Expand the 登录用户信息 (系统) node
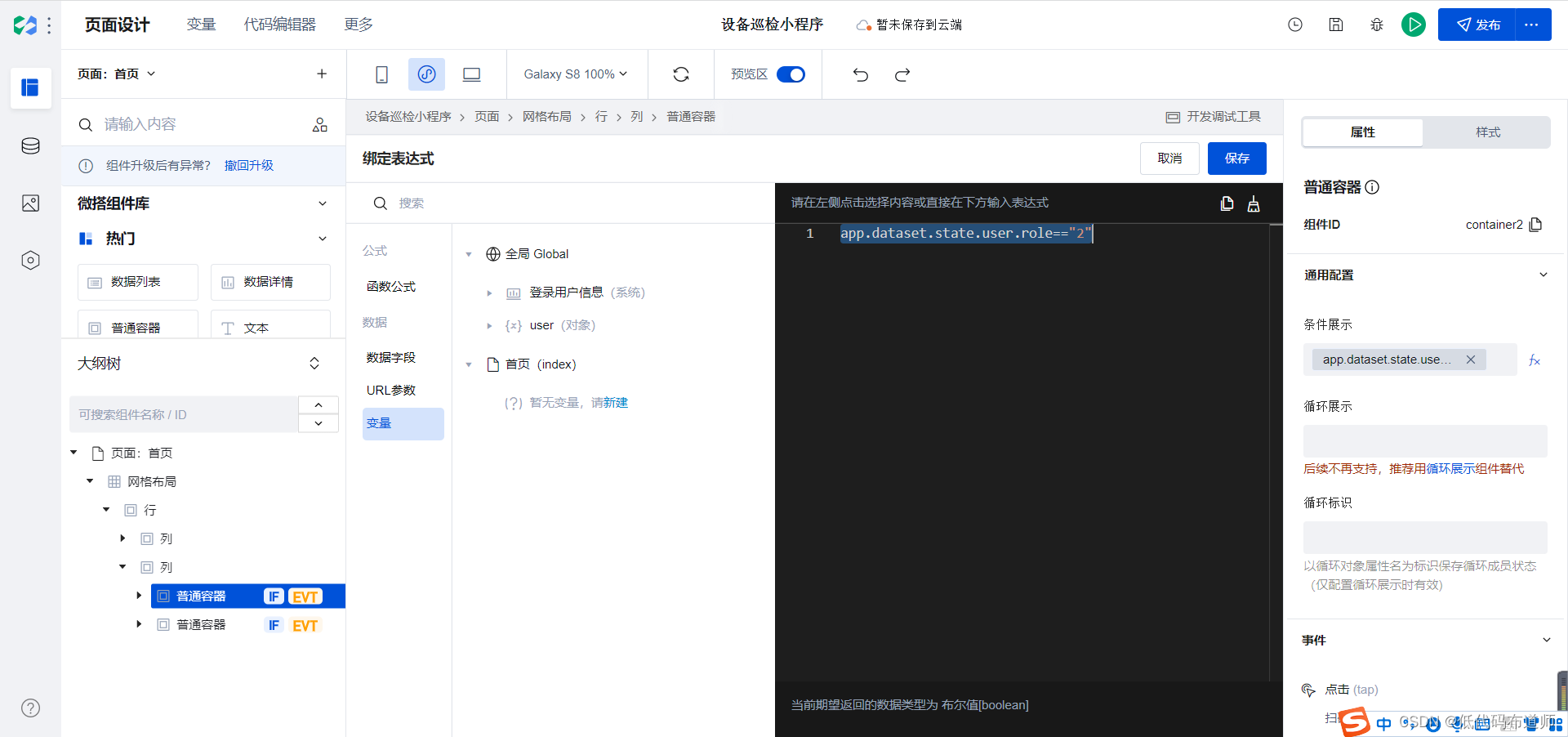 click(489, 293)
